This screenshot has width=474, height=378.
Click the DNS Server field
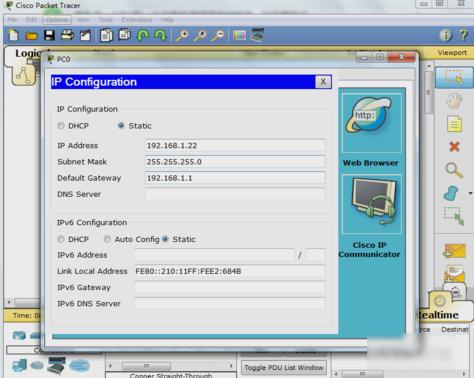(x=235, y=194)
